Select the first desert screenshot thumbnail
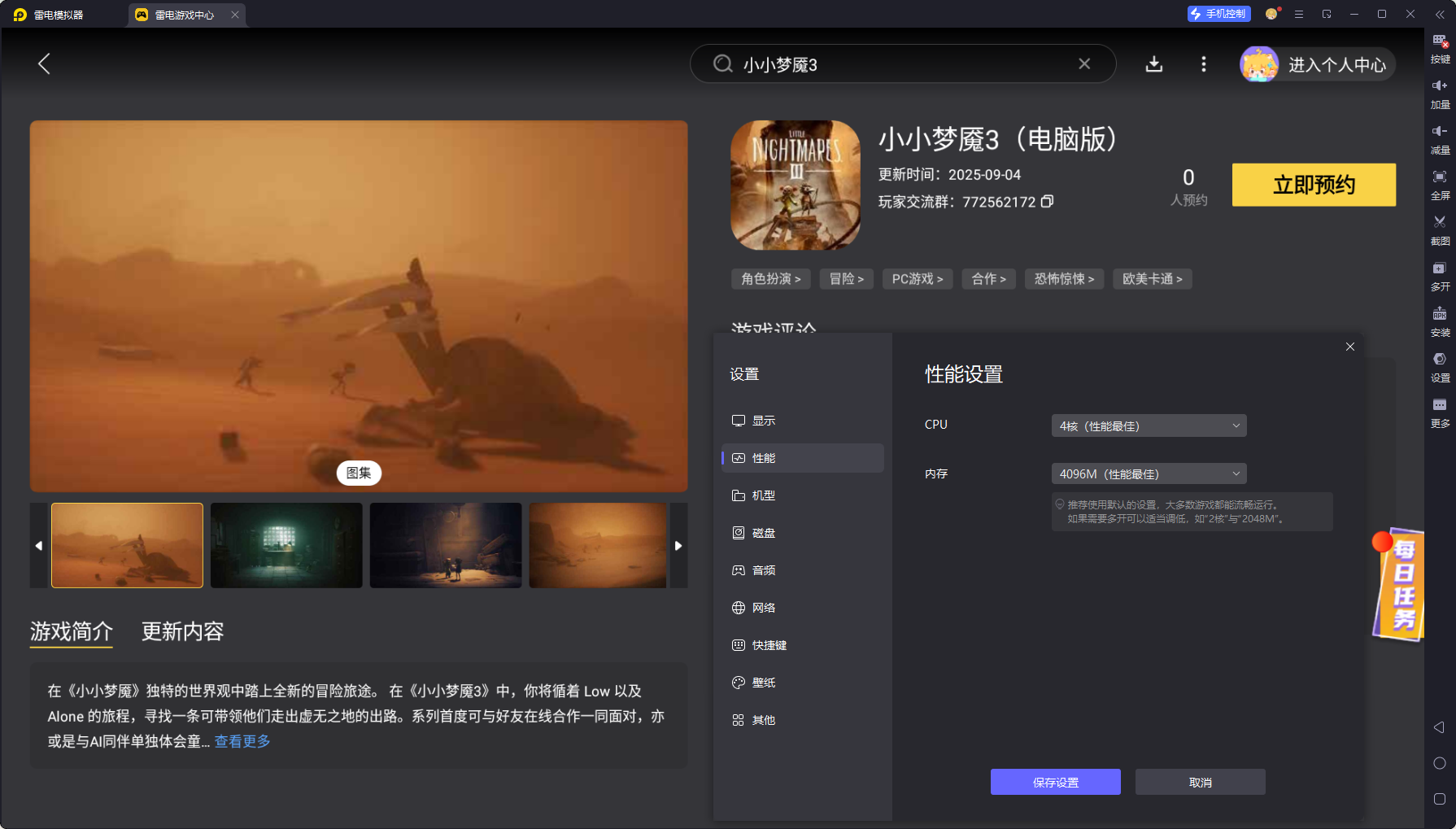The height and width of the screenshot is (829, 1456). click(127, 545)
